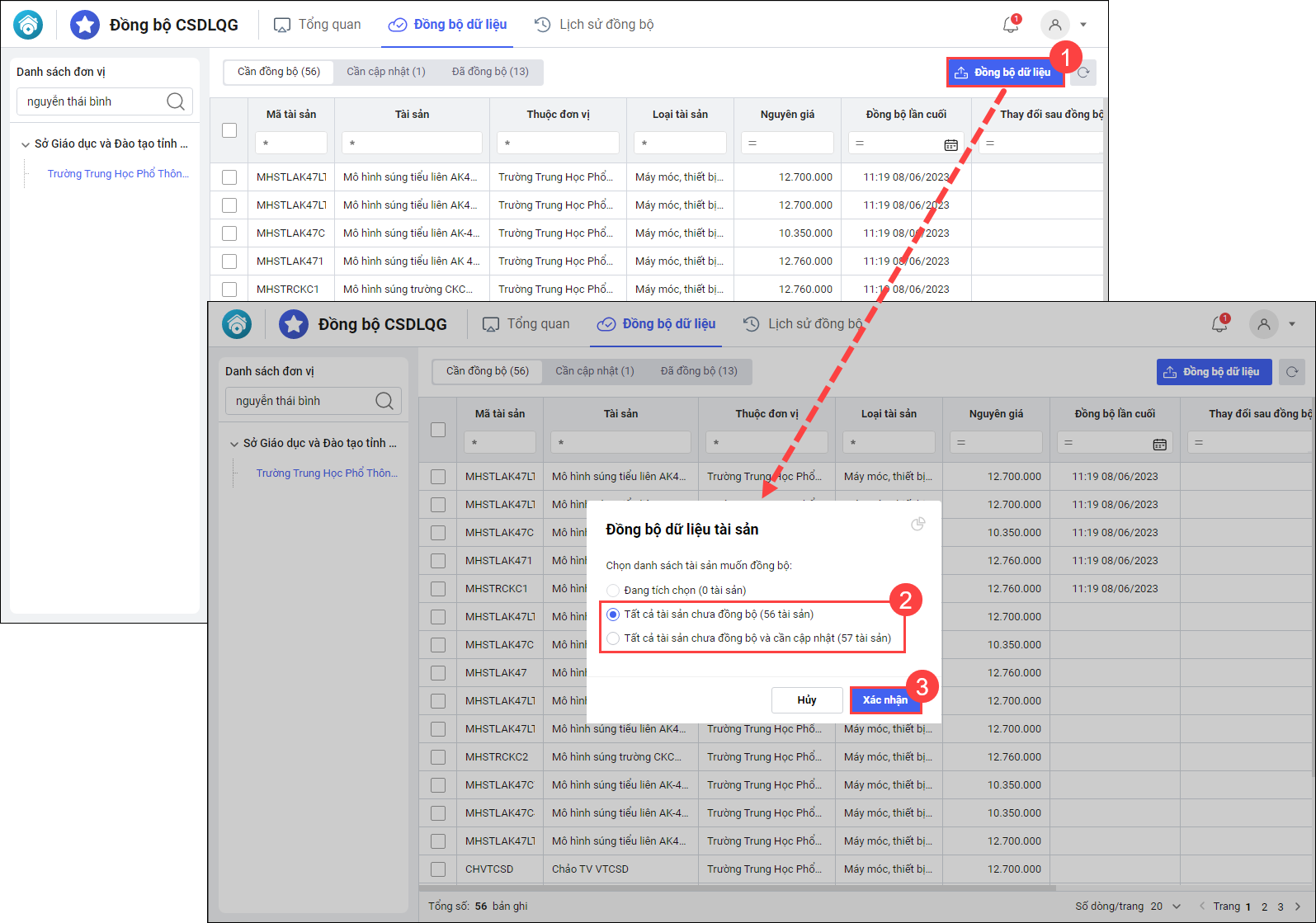Select 'Trường Trung Học Phổ Thôn...' unit in back window
Image resolution: width=1316 pixels, height=923 pixels.
coord(118,174)
